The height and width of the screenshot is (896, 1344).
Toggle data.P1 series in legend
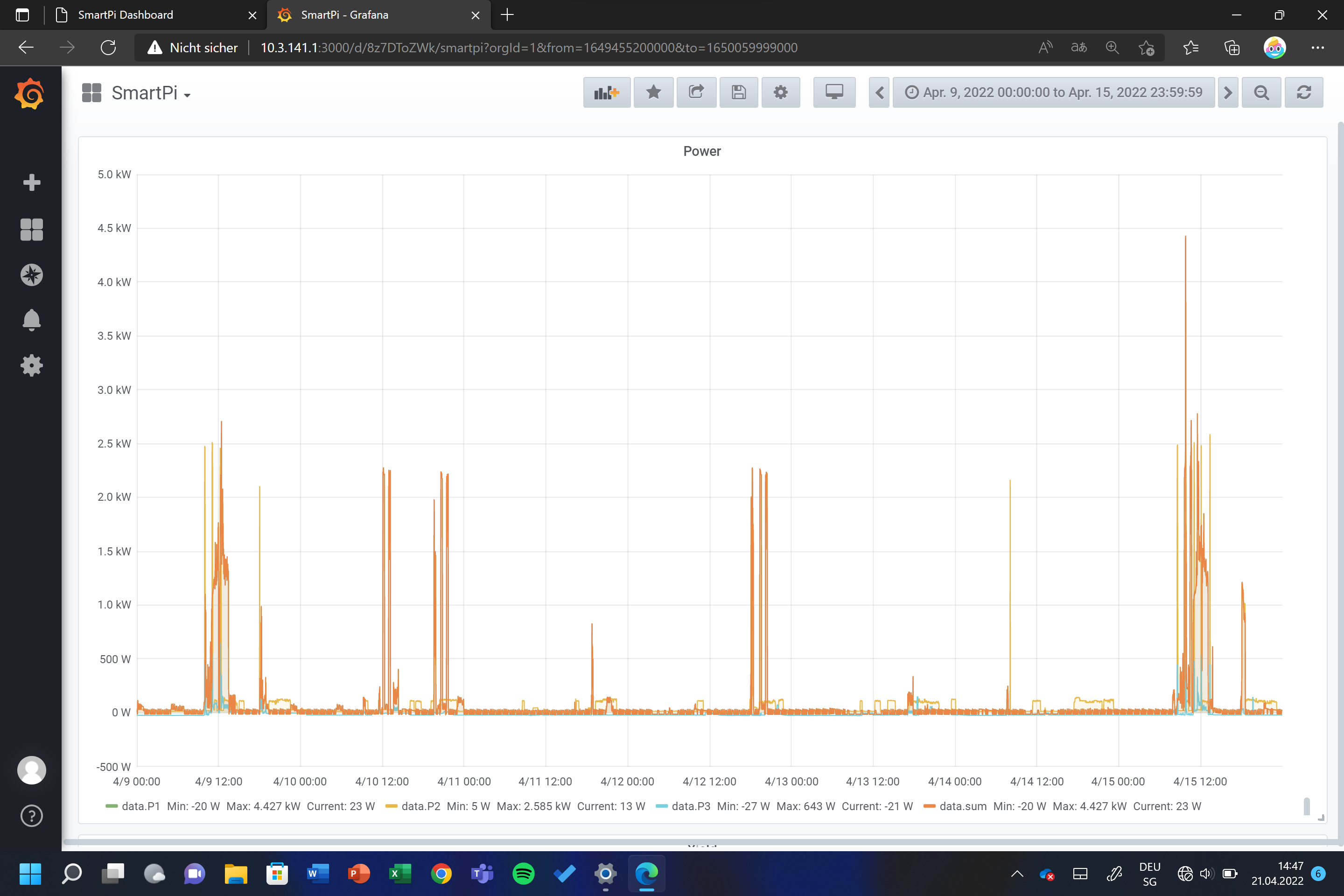click(140, 806)
